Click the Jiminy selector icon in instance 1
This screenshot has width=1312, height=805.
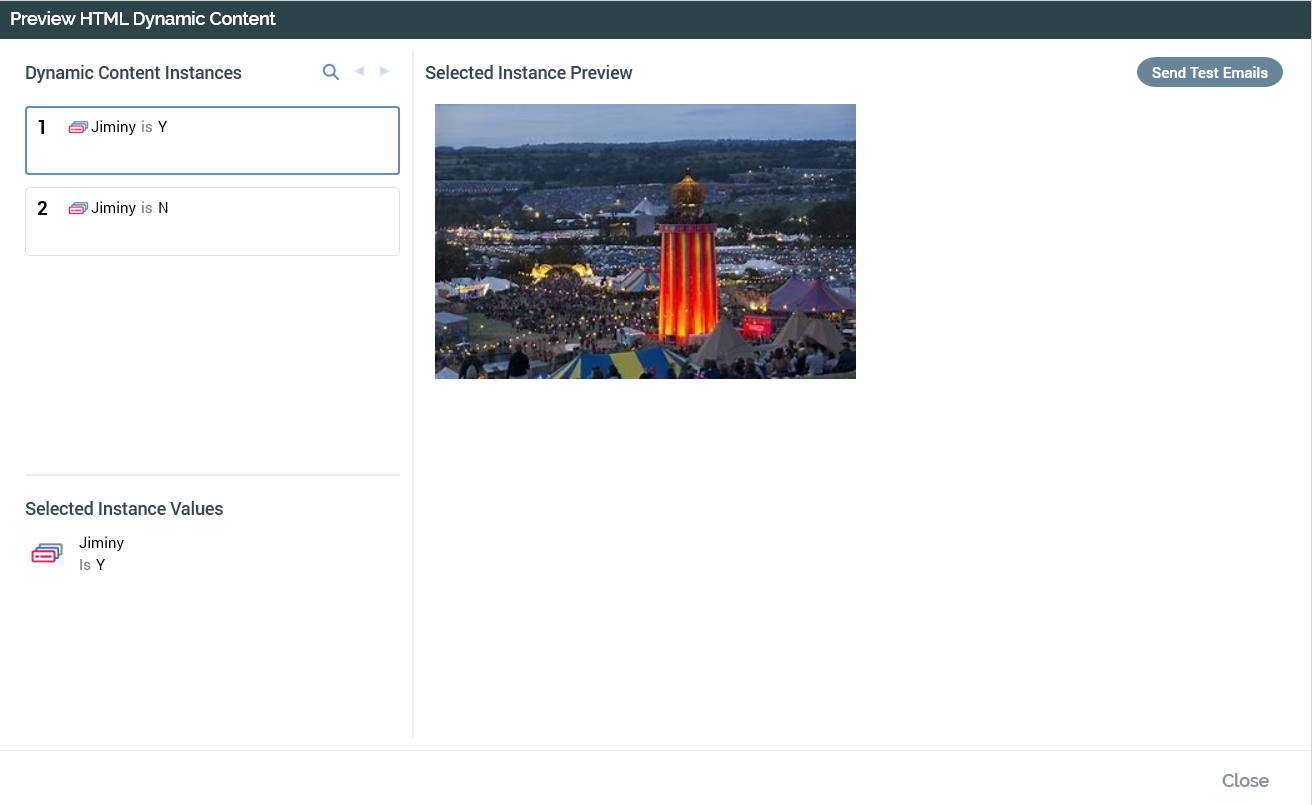78,128
